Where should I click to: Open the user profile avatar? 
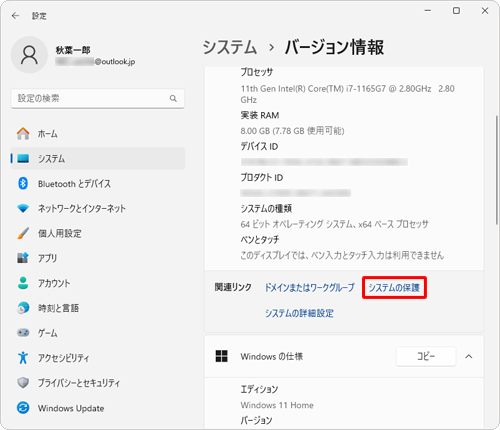click(x=29, y=55)
